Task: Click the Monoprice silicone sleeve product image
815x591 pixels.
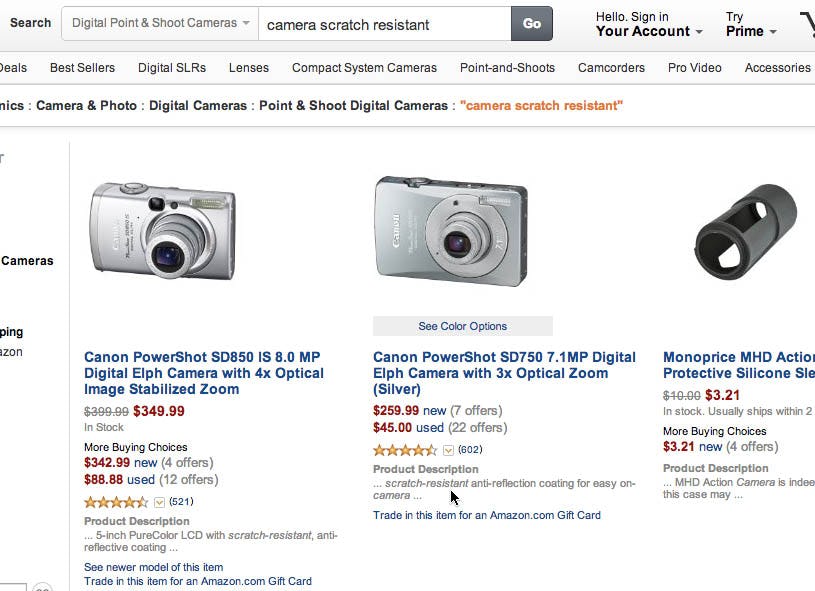Action: 746,230
